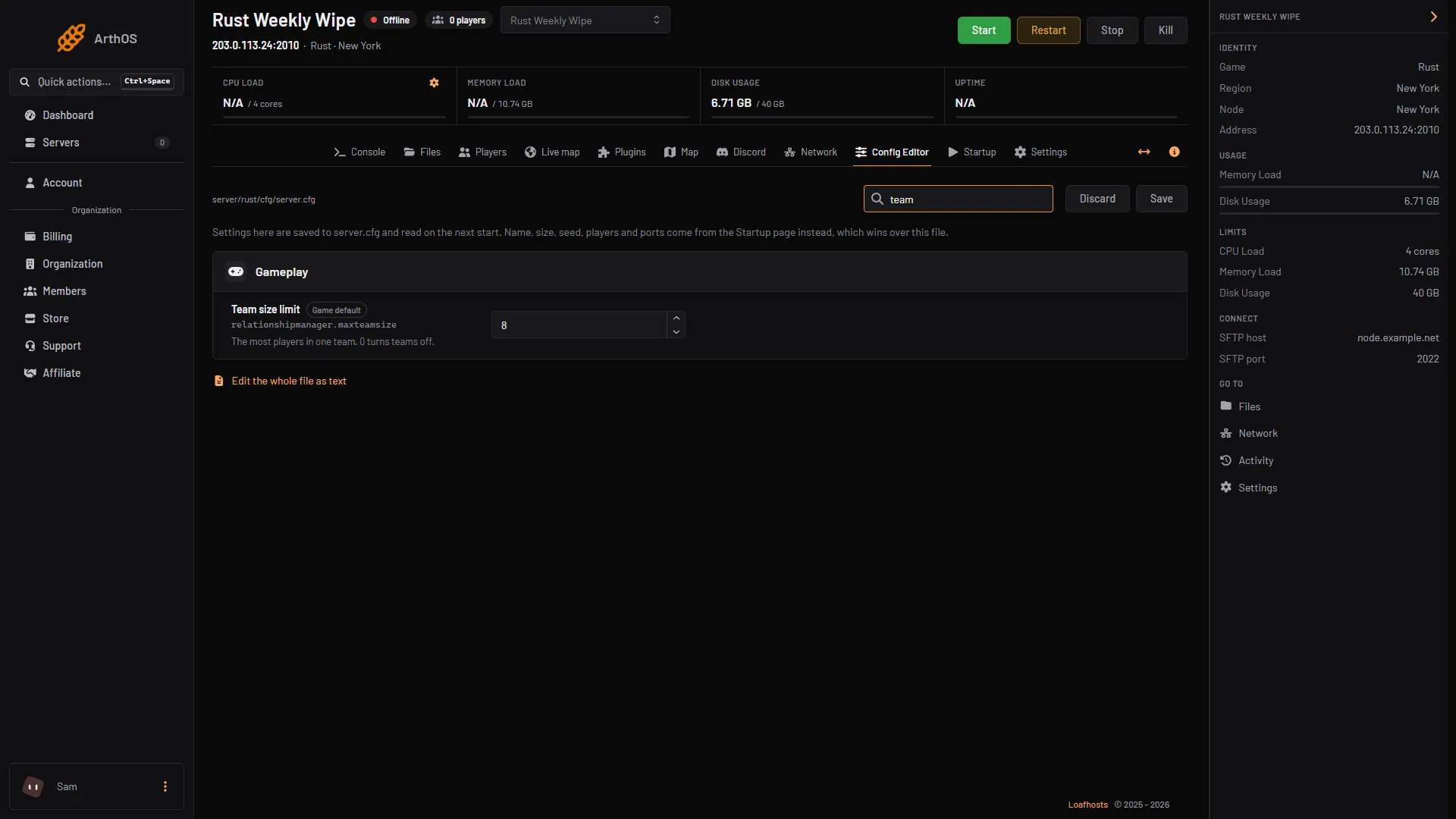Click the server/rust/cfg/server.cfg path
1456x819 pixels.
(x=264, y=199)
